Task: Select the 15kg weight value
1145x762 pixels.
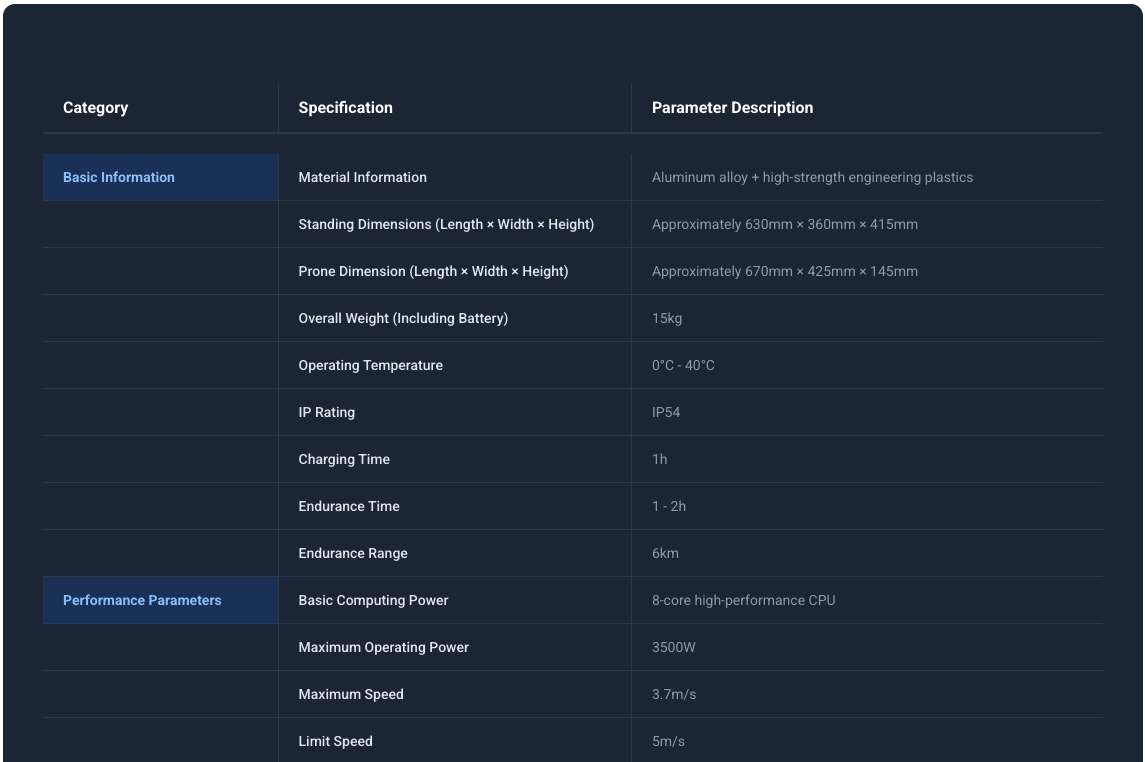Action: (667, 318)
